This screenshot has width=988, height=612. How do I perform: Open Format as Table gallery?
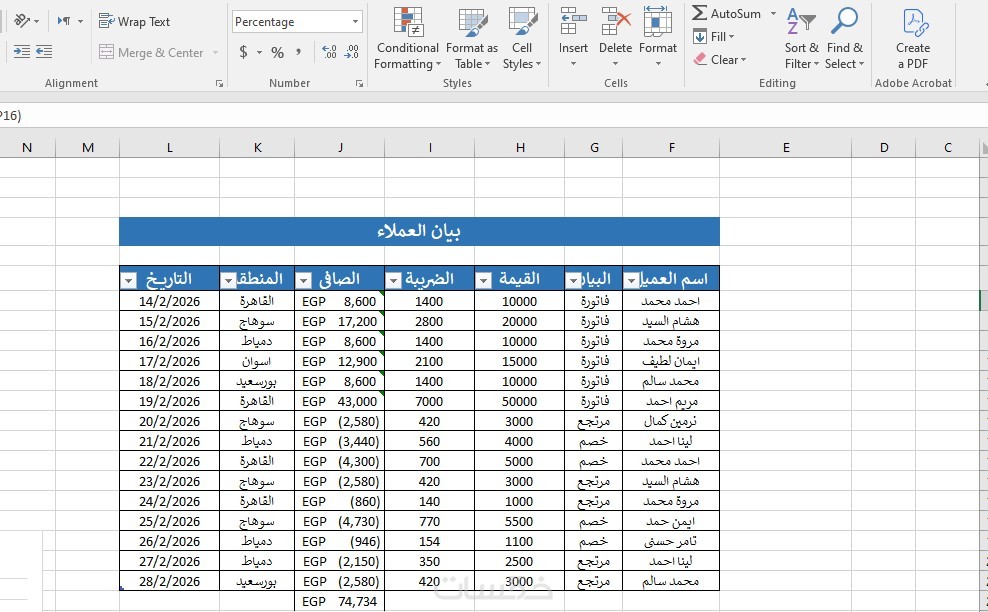tap(471, 39)
